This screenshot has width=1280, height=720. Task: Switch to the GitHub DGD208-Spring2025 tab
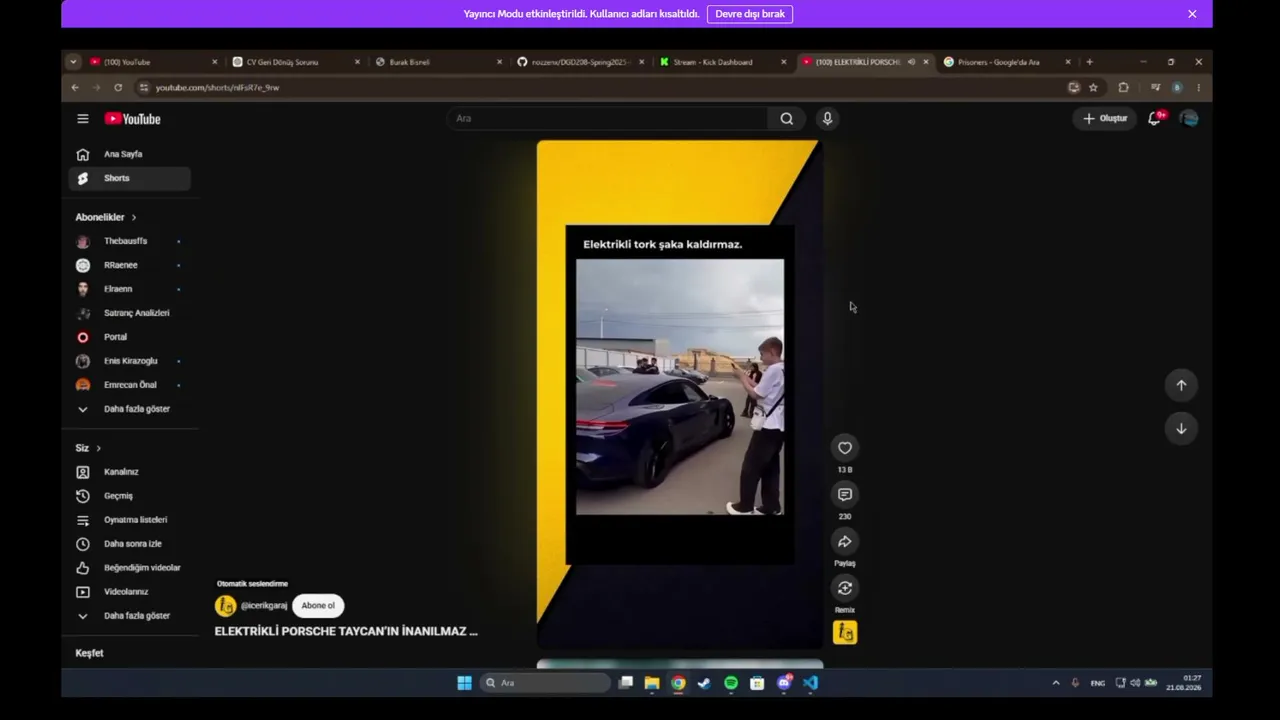(581, 62)
